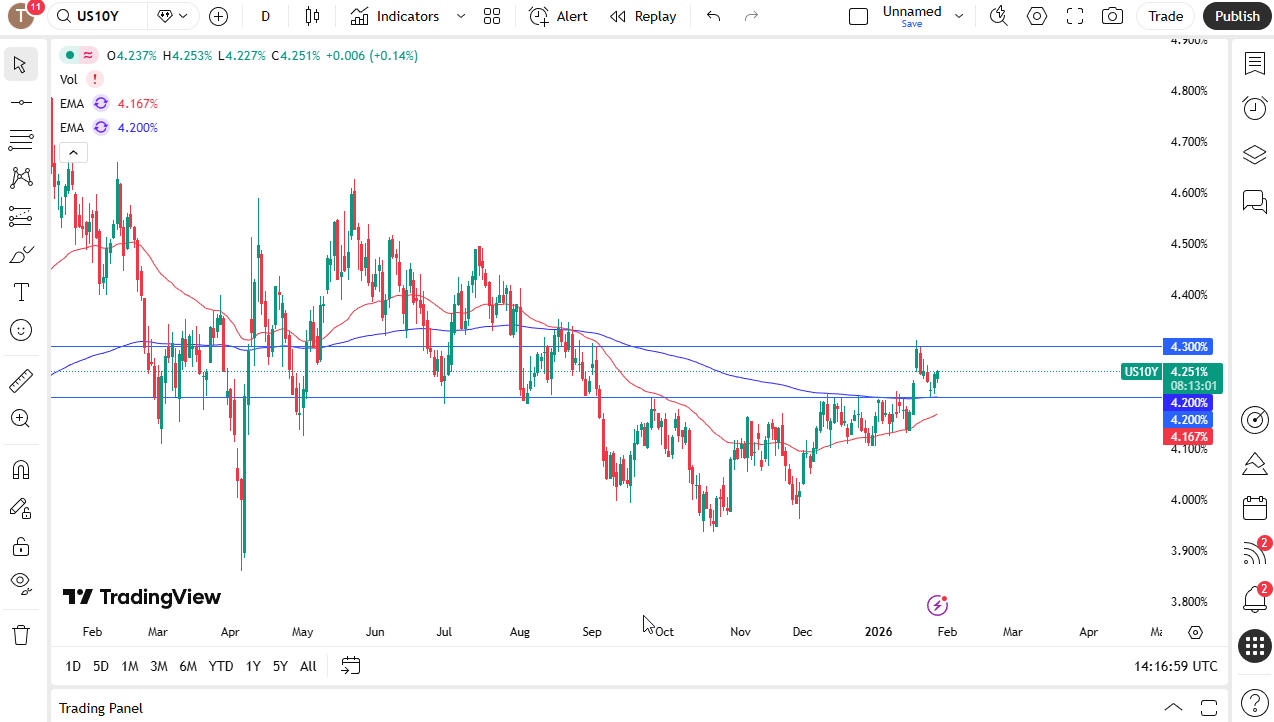Open chart settings hexagon icon
Image resolution: width=1274 pixels, height=722 pixels.
click(1037, 16)
